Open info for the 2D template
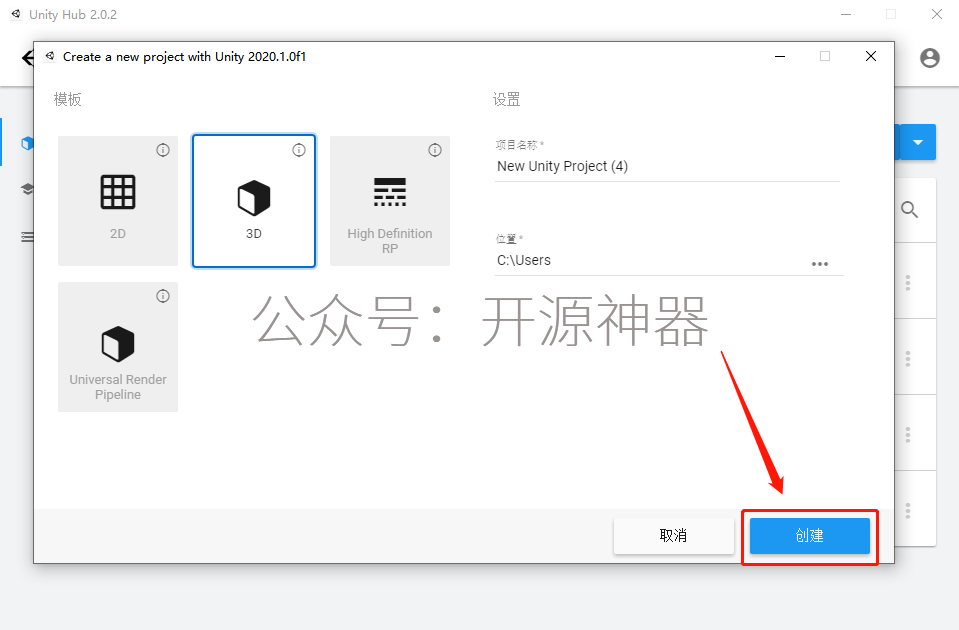The image size is (959, 630). [x=163, y=150]
